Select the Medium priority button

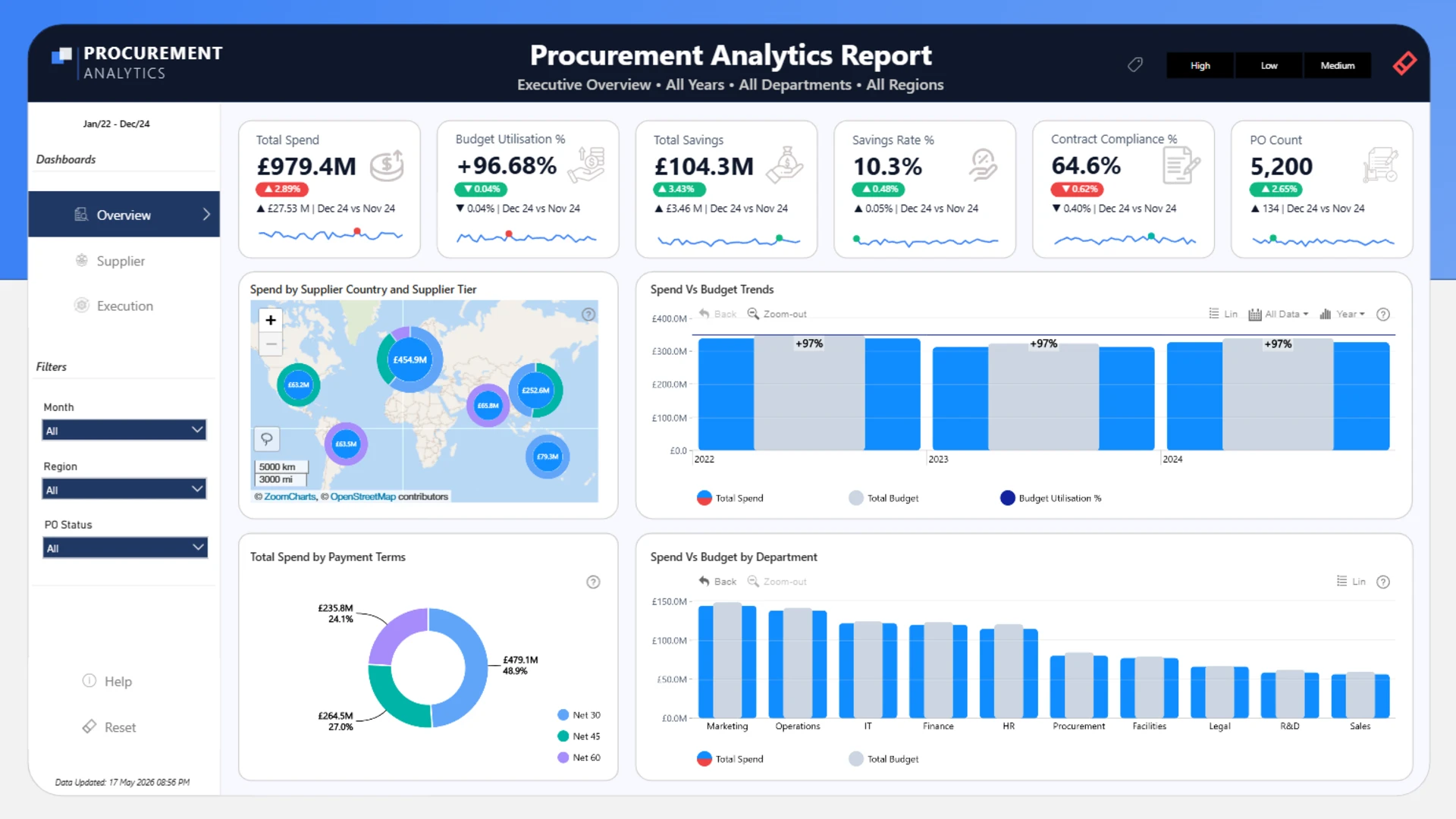pos(1337,65)
